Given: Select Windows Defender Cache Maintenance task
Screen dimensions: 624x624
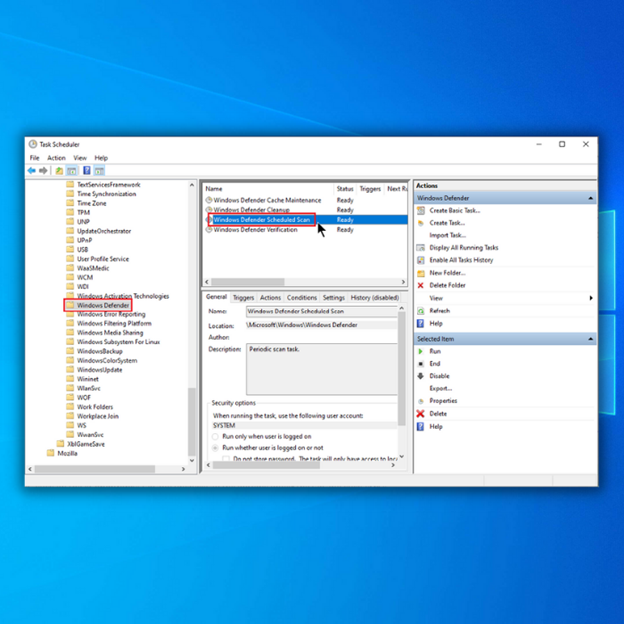Looking at the screenshot, I should pyautogui.click(x=267, y=200).
